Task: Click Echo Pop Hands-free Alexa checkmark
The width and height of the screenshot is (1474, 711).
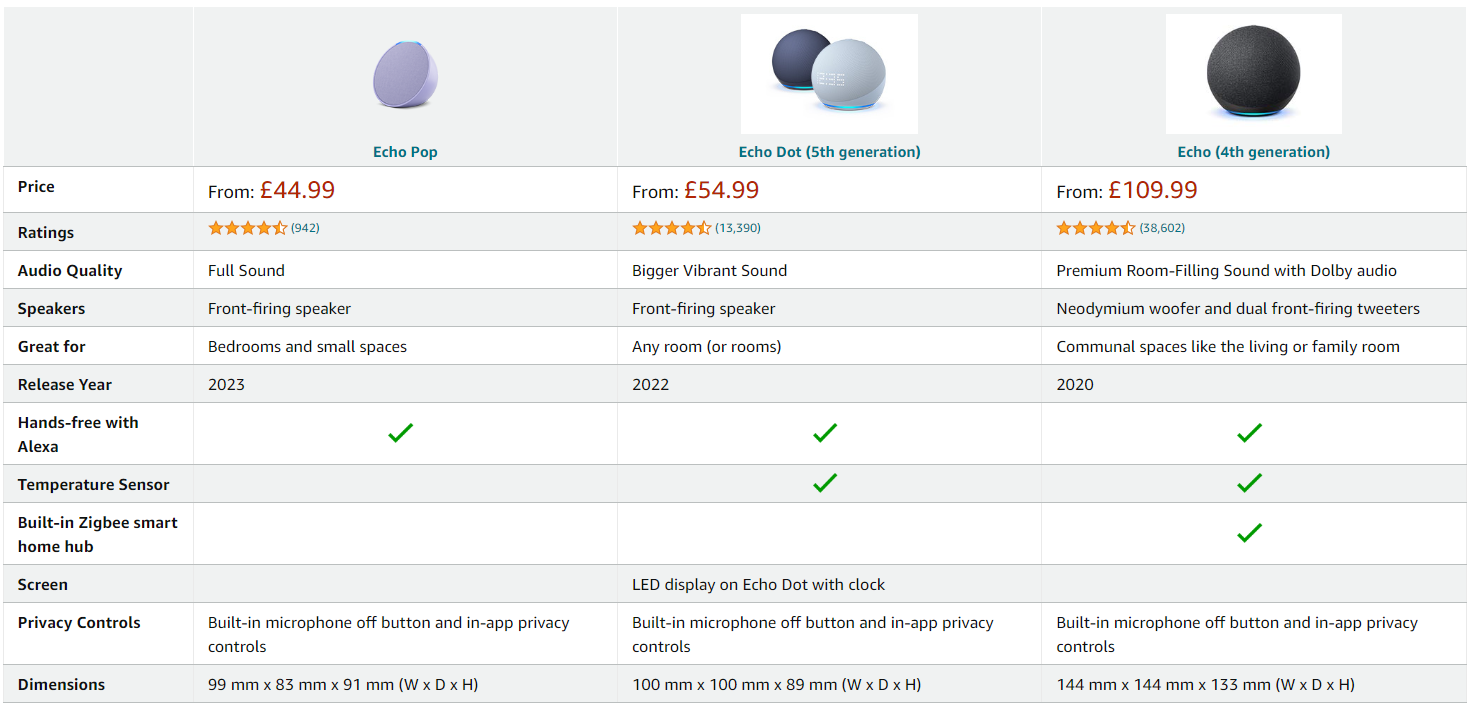Action: click(x=401, y=433)
